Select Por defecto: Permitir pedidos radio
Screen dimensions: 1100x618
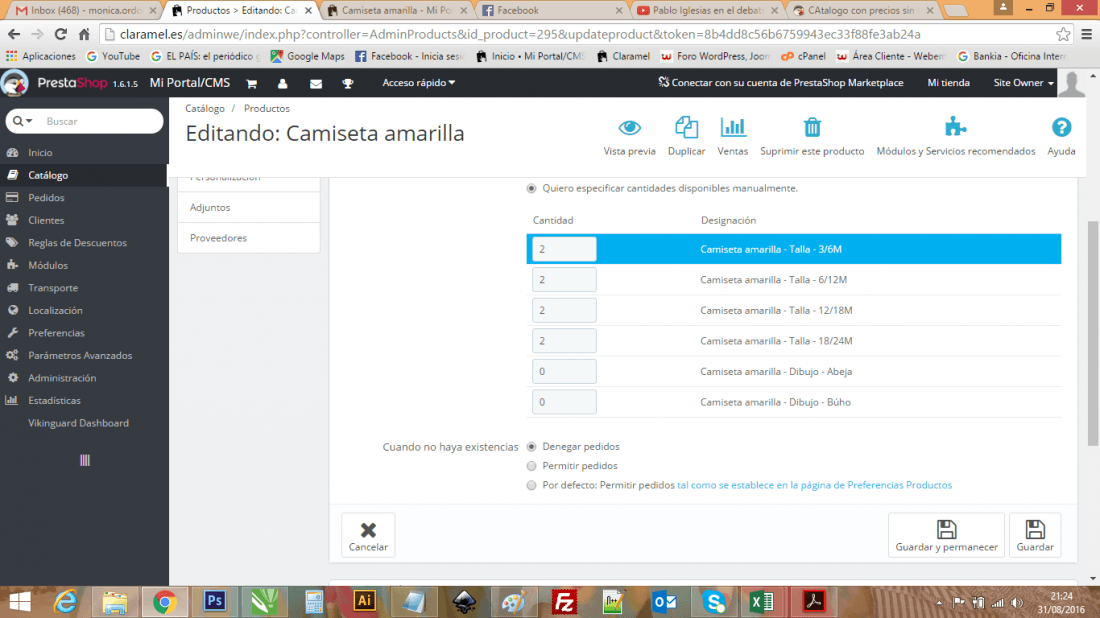coord(531,485)
